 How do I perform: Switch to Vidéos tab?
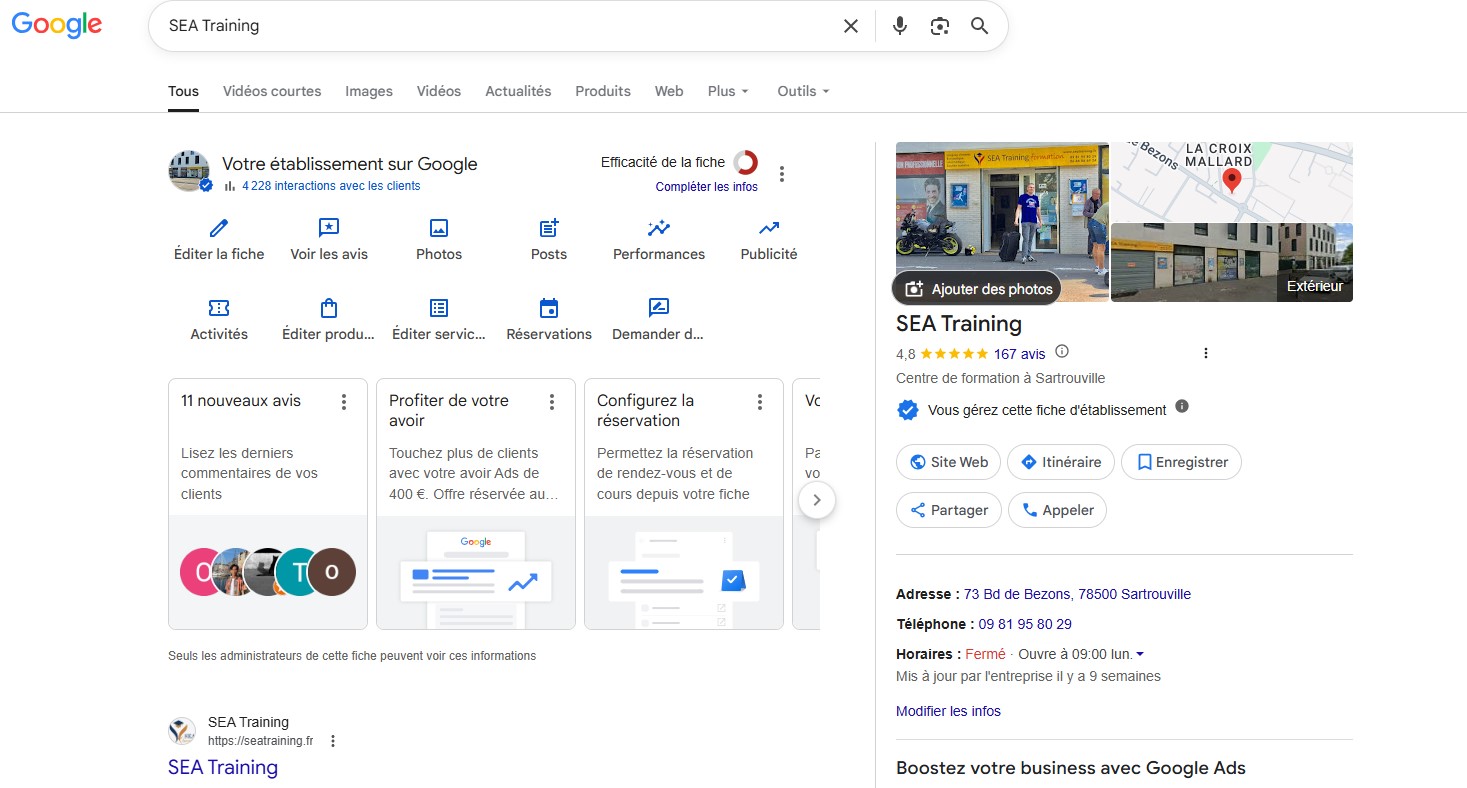point(439,91)
